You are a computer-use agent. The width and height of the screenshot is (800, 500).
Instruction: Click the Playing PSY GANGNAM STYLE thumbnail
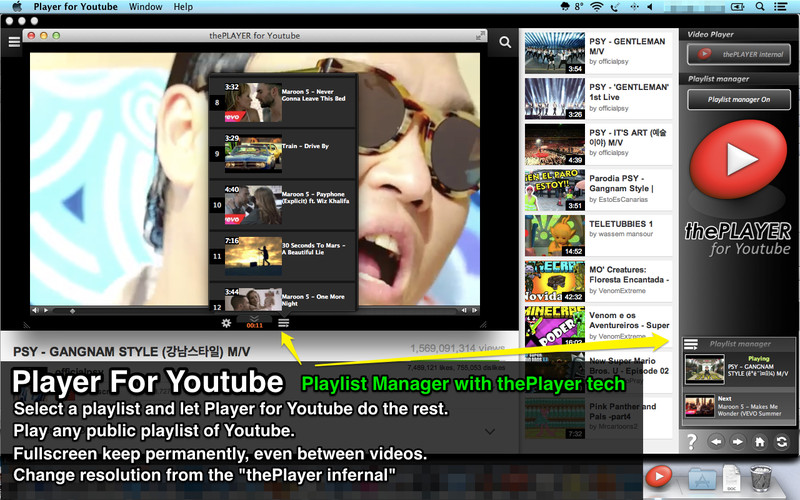(705, 369)
